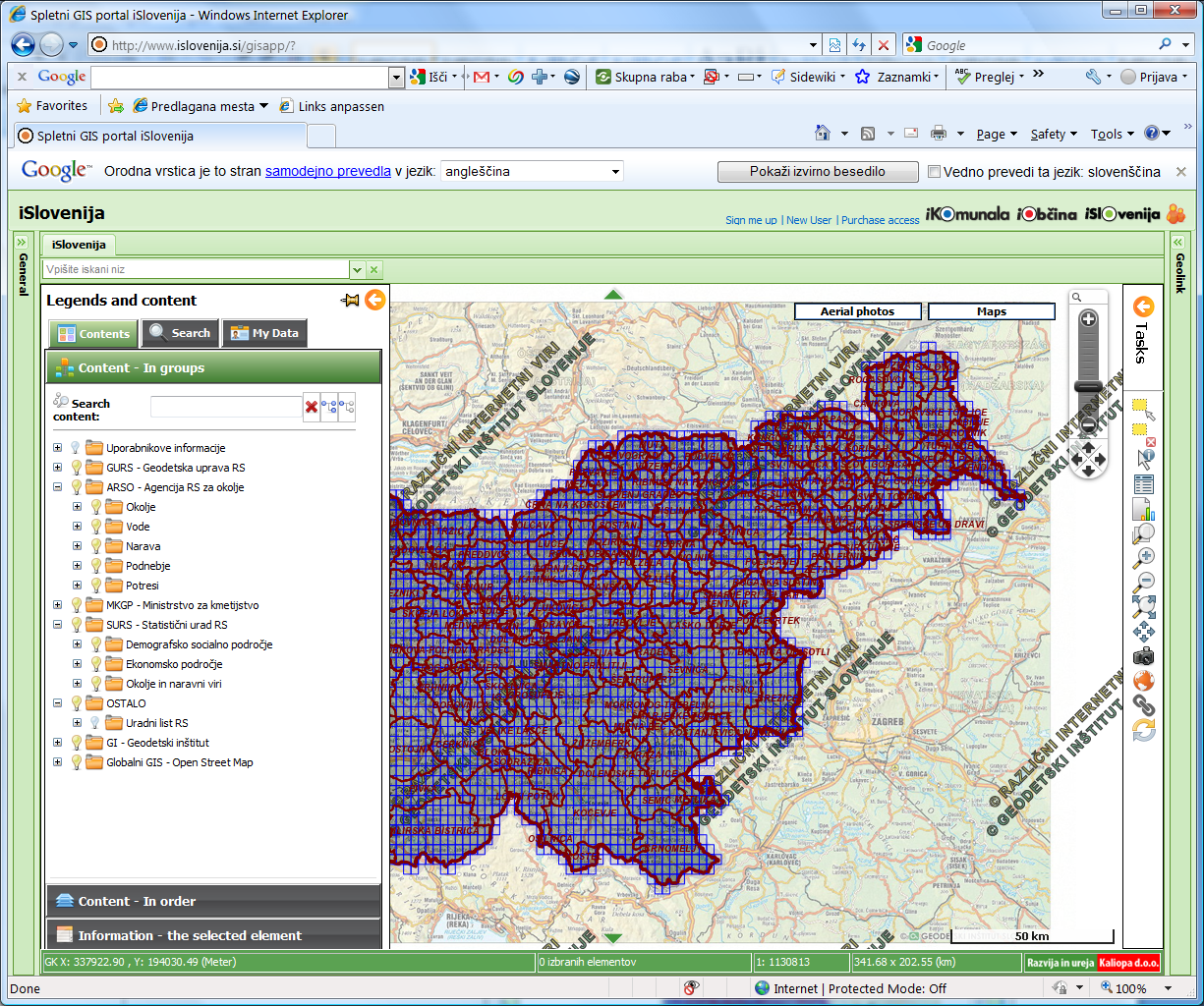Switch to the Contents tab
The image size is (1204, 1006).
point(93,334)
